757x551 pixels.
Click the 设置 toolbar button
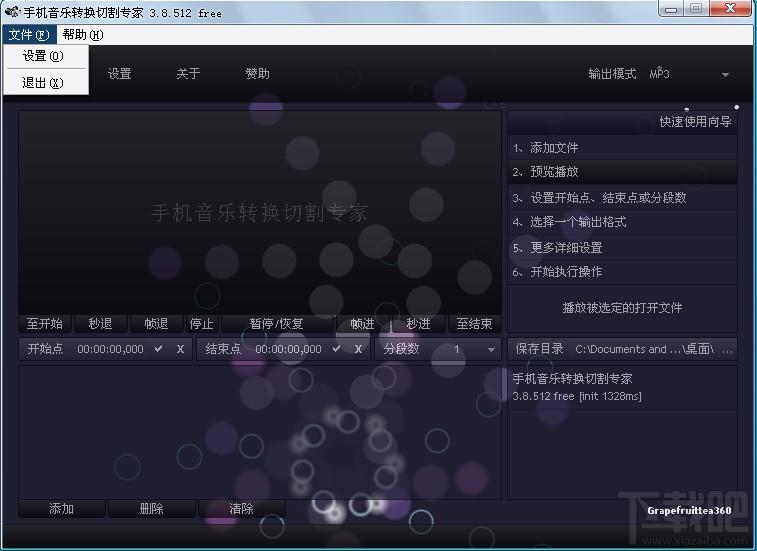(120, 73)
